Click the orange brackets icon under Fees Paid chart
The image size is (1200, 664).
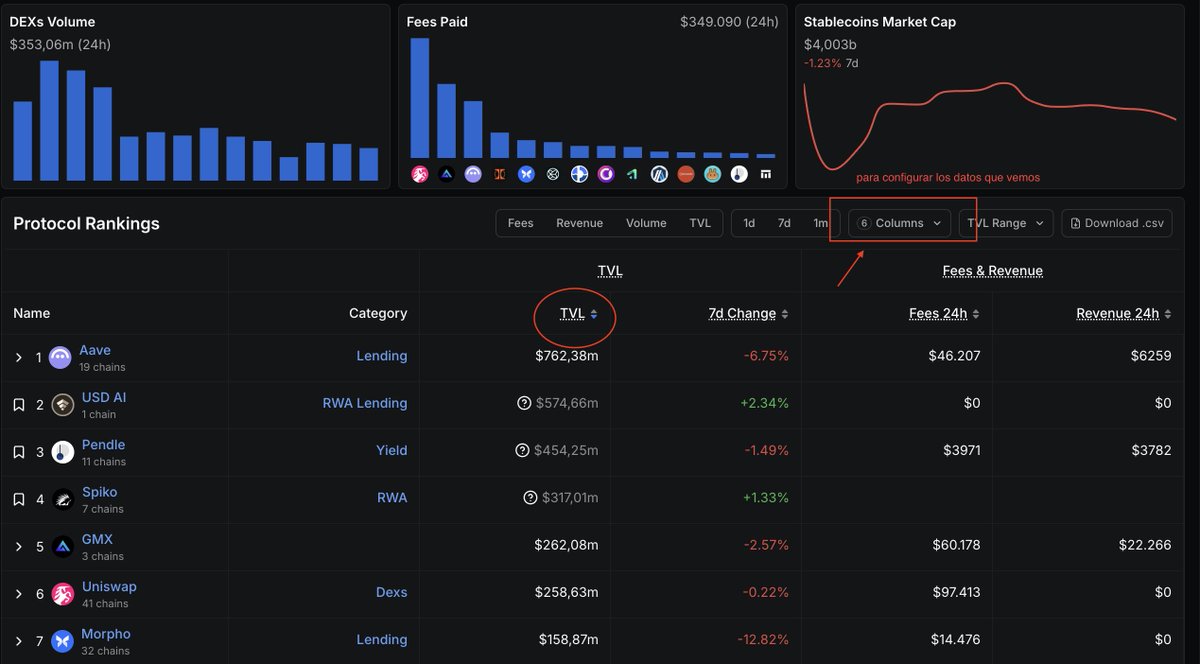[499, 174]
